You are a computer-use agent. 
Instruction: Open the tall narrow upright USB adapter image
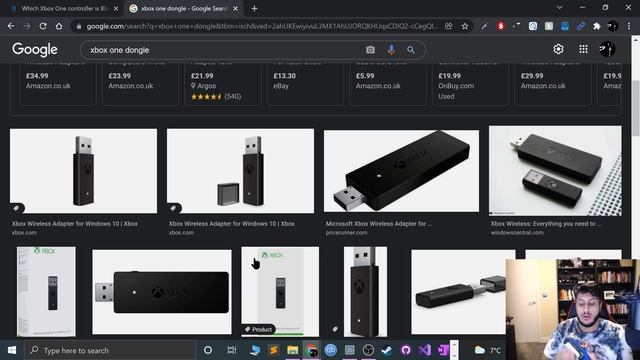pyautogui.click(x=365, y=291)
